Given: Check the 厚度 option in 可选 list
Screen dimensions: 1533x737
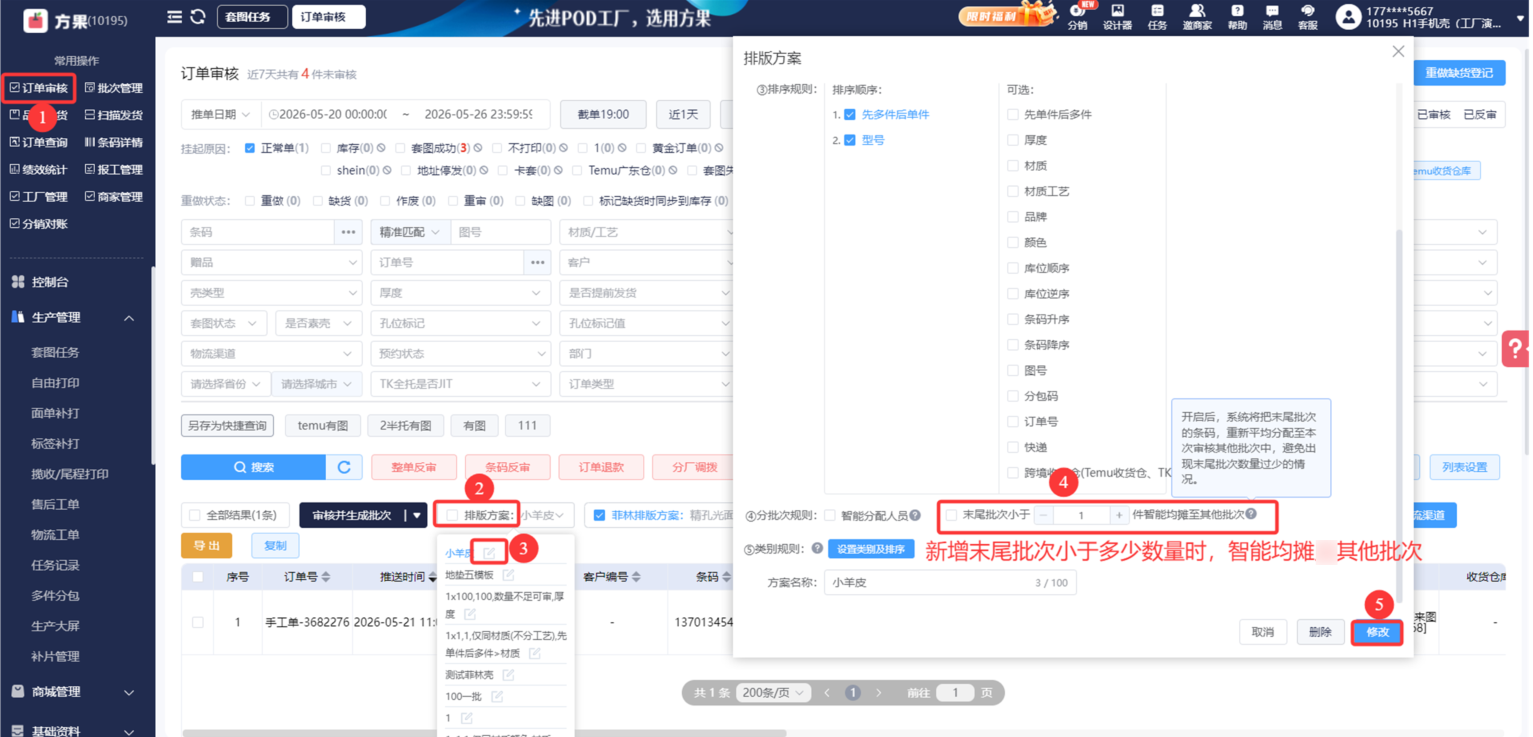Looking at the screenshot, I should pyautogui.click(x=1013, y=140).
